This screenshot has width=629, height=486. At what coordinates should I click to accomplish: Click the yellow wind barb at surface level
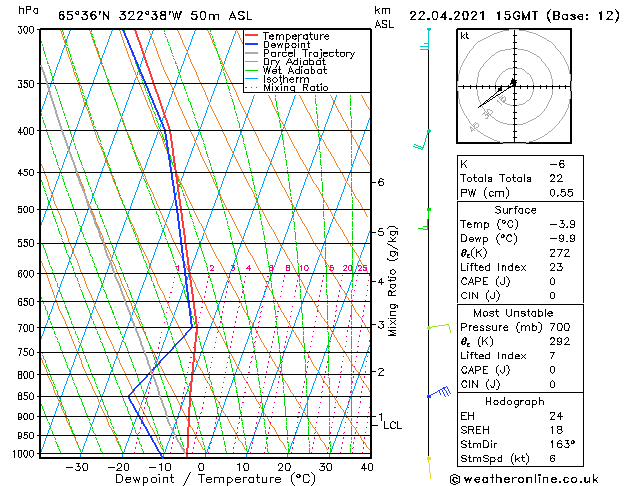pyautogui.click(x=429, y=468)
